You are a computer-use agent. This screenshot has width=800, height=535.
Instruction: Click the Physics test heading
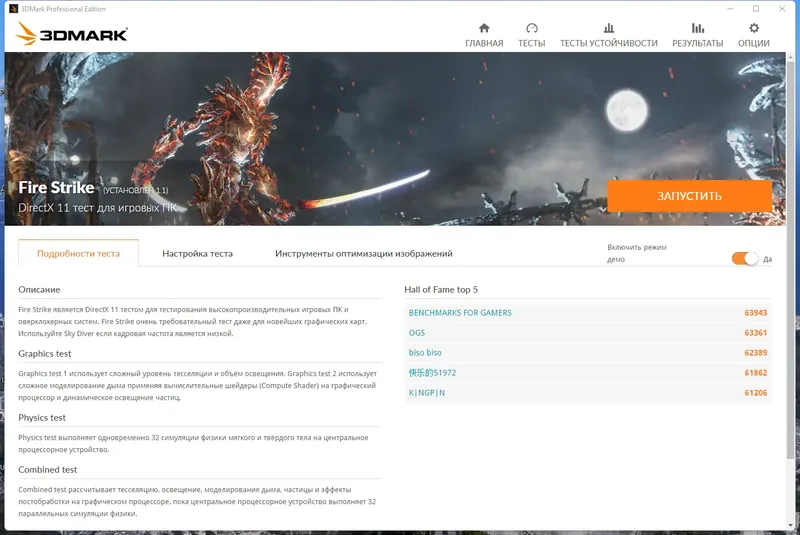point(42,418)
